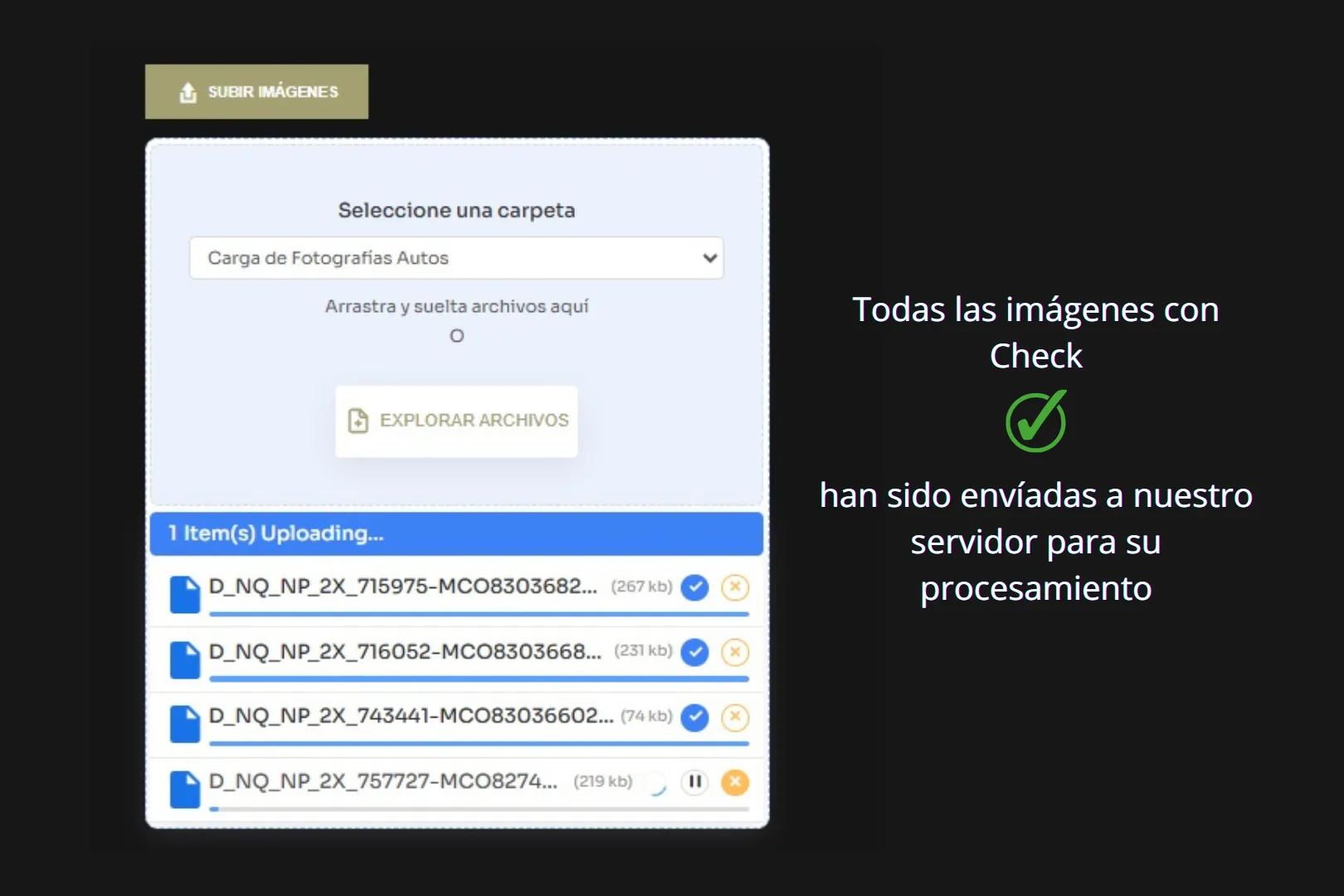Remove the D_NQ_NP_2X_715975 file

(x=735, y=587)
